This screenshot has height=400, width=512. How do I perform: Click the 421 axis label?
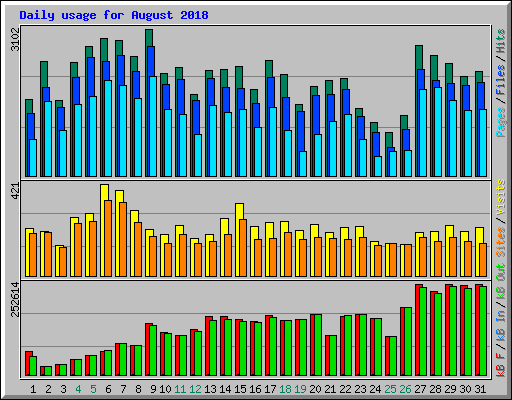click(x=15, y=191)
